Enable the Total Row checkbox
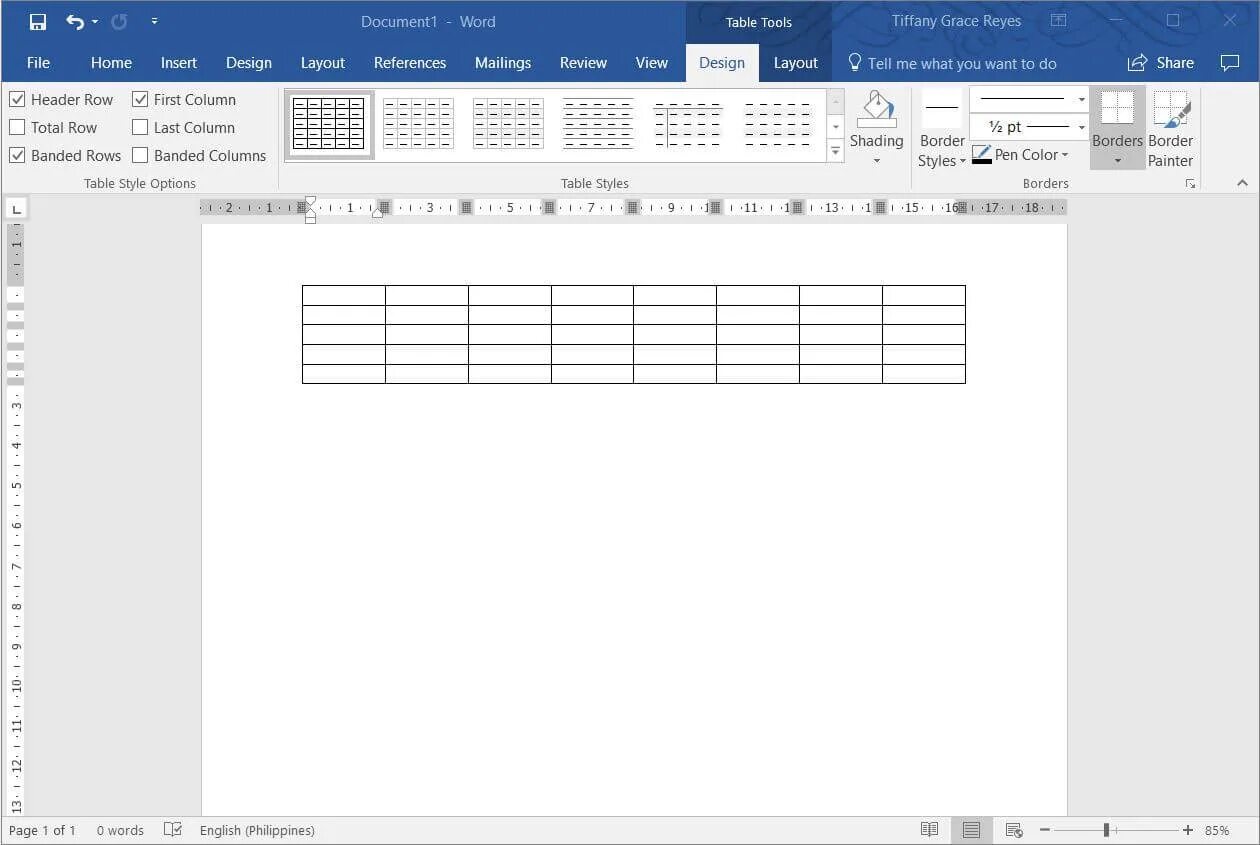Viewport: 1260px width, 845px height. (17, 127)
